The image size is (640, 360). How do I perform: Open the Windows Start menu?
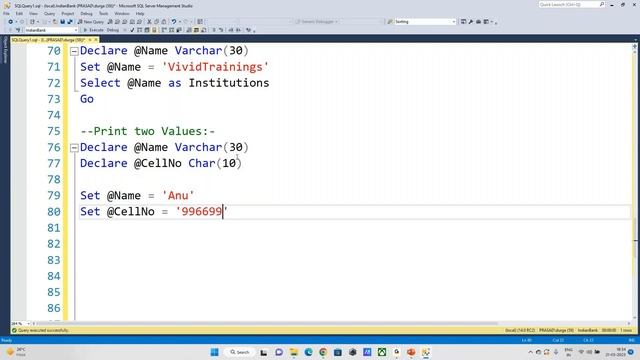point(214,352)
